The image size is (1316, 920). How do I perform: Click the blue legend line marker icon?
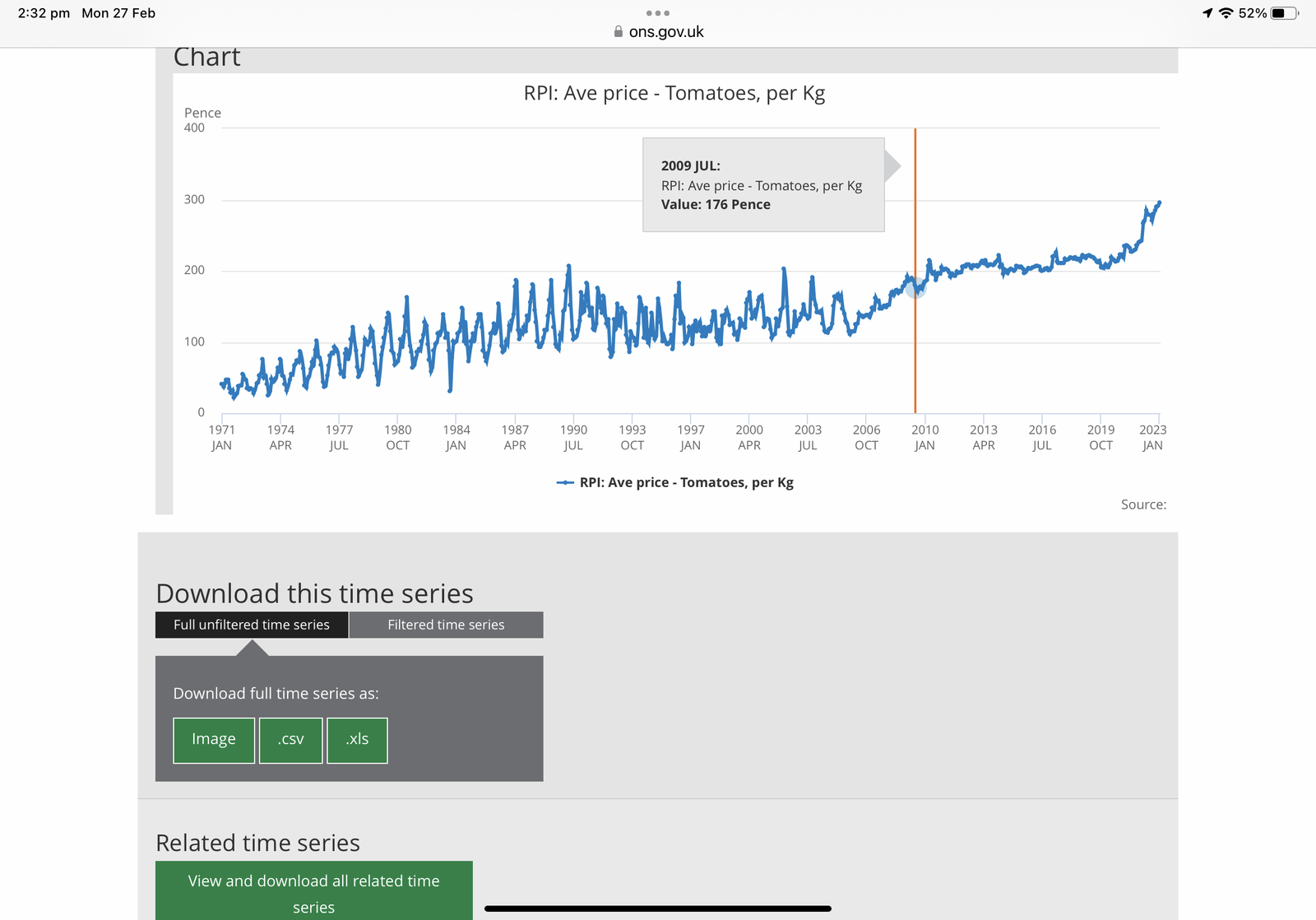565,483
